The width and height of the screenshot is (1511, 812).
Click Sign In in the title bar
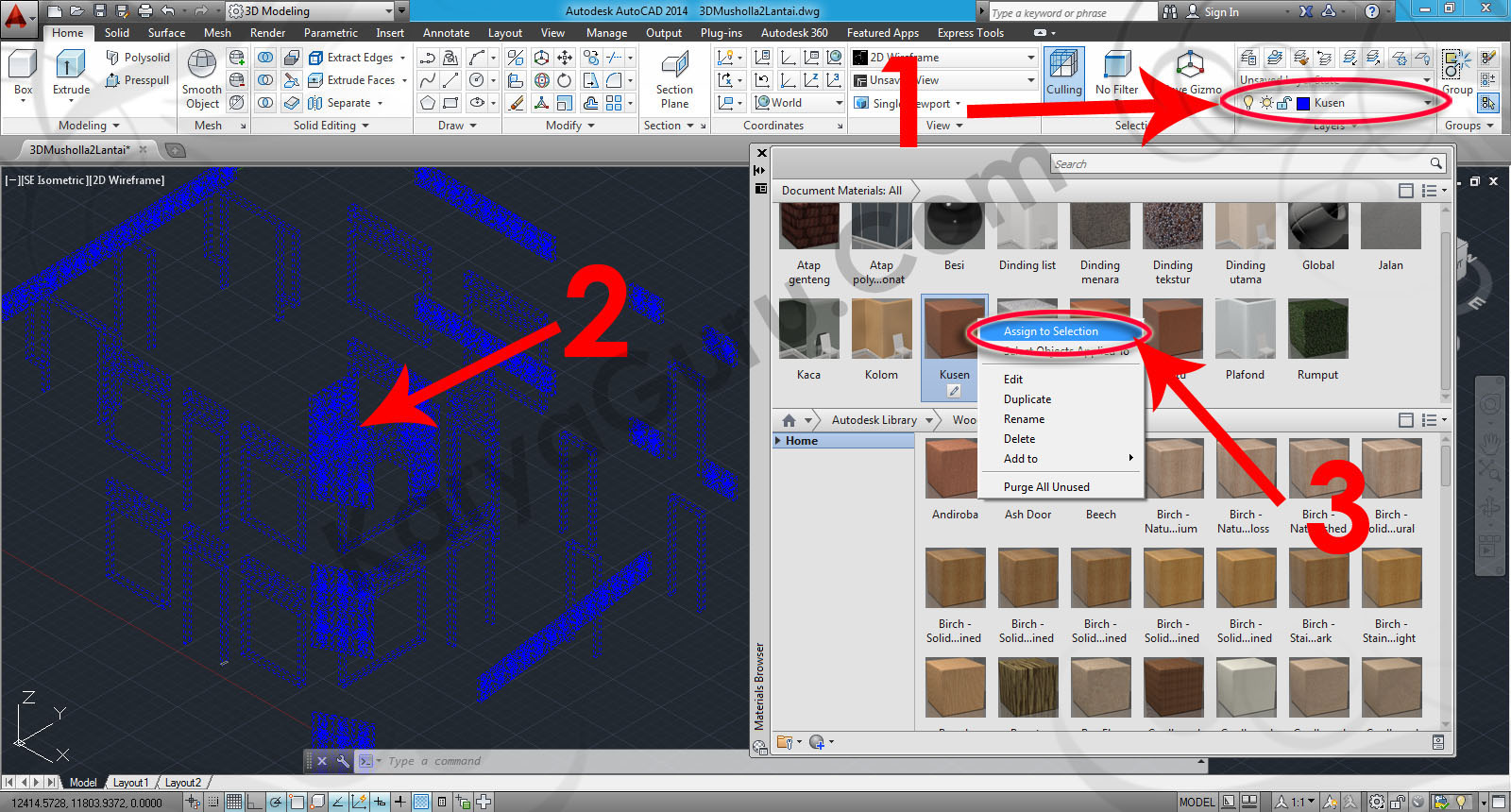coord(1221,12)
